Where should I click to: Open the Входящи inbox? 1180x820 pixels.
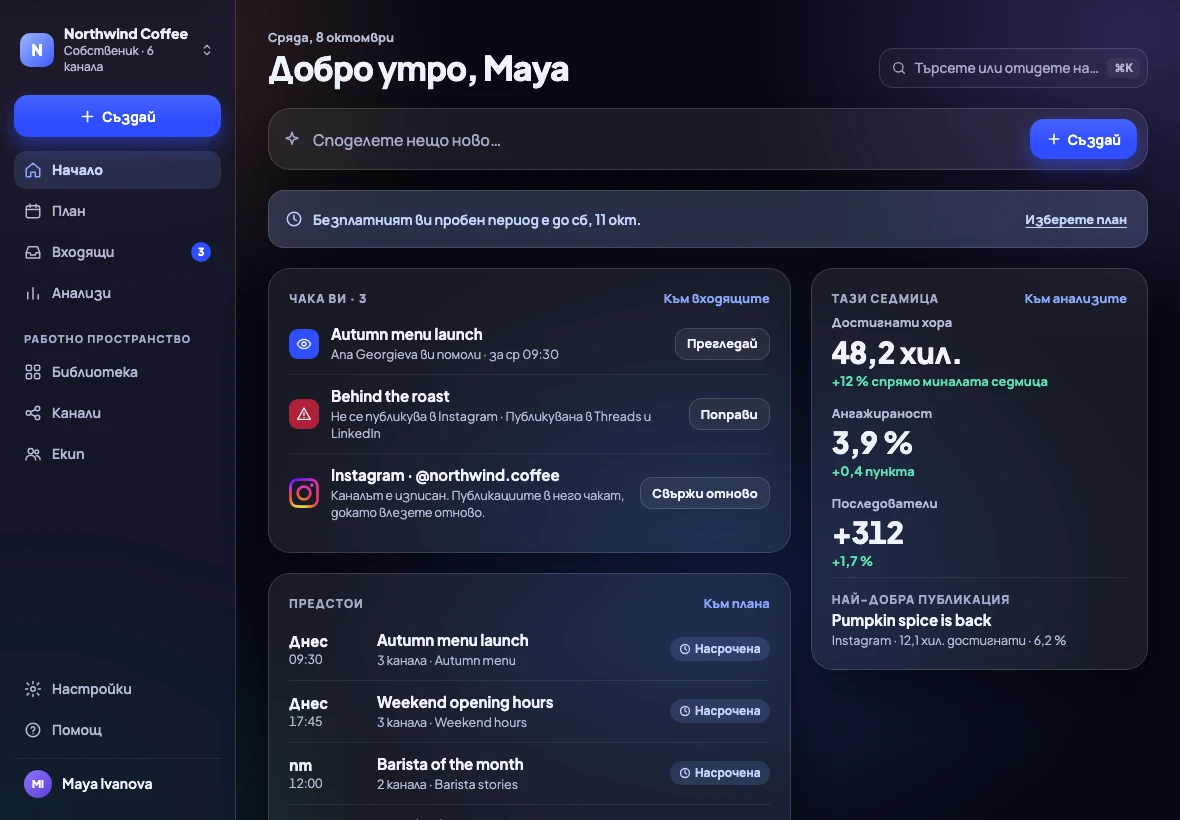coord(117,252)
